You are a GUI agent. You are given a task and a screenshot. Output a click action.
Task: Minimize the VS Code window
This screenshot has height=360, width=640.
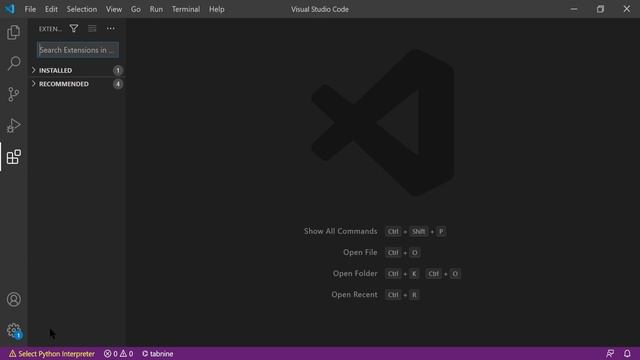(574, 9)
